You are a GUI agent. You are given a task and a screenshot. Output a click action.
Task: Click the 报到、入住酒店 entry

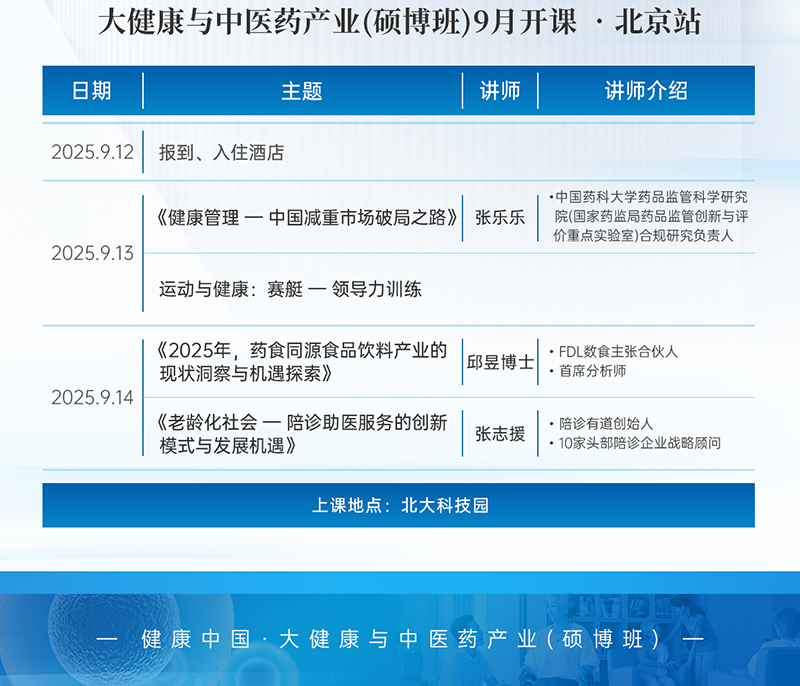coord(221,153)
